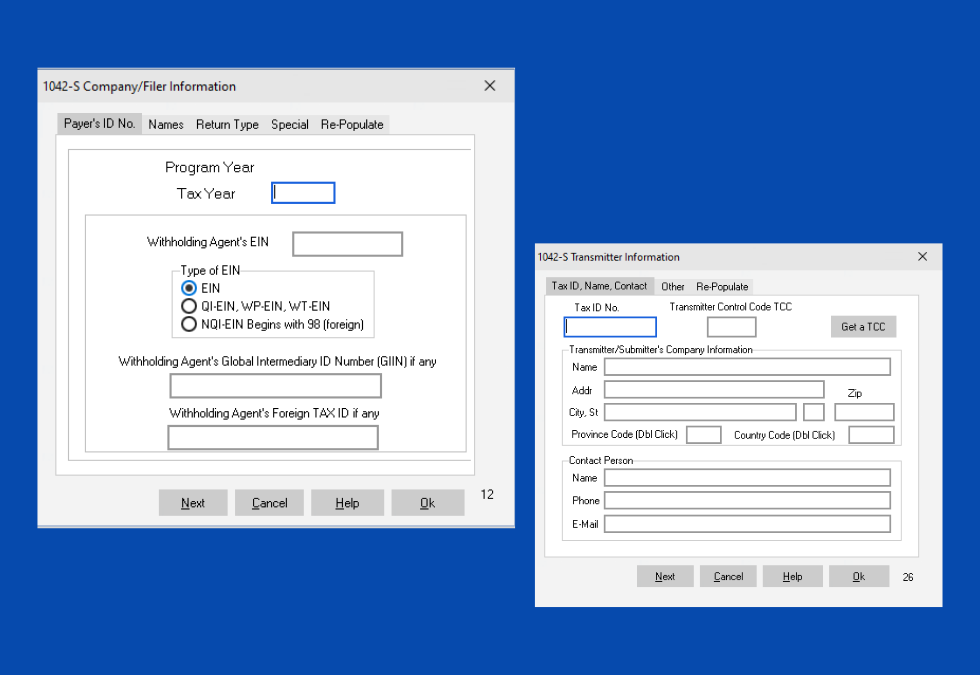Click the Transmitter Control Code TCC field
This screenshot has height=675, width=980.
pos(731,327)
